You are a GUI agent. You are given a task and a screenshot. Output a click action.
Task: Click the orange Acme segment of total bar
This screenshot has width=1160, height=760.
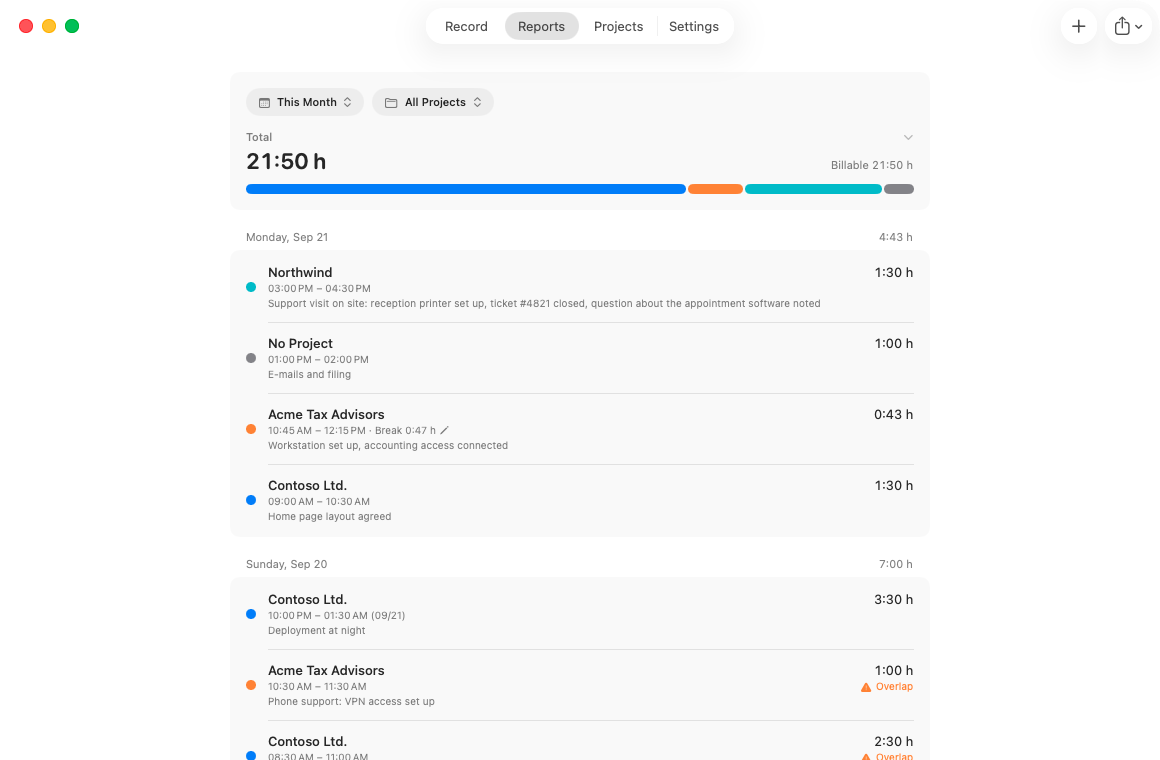[x=715, y=189]
